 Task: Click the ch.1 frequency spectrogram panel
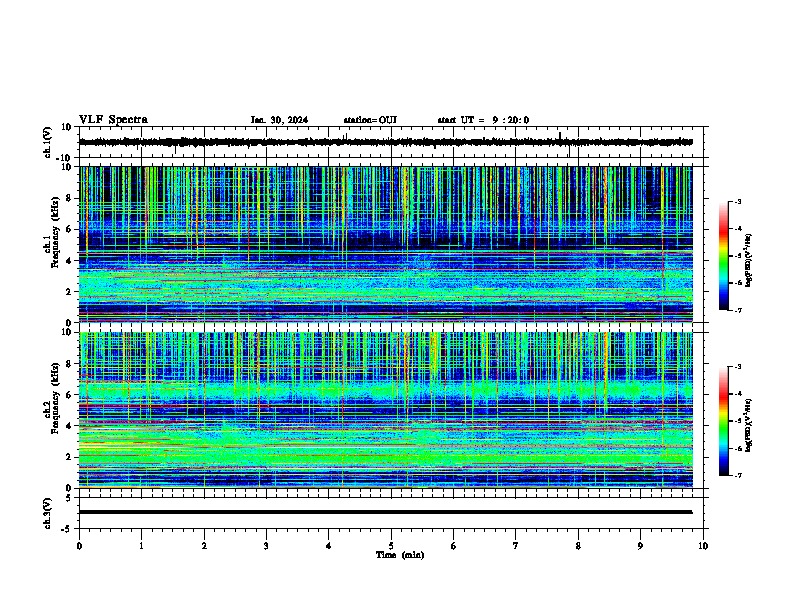[x=386, y=244]
